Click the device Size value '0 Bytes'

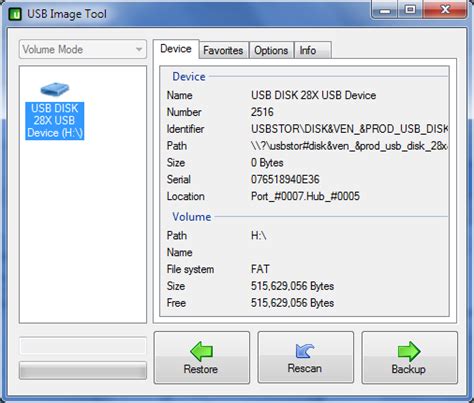tap(267, 163)
